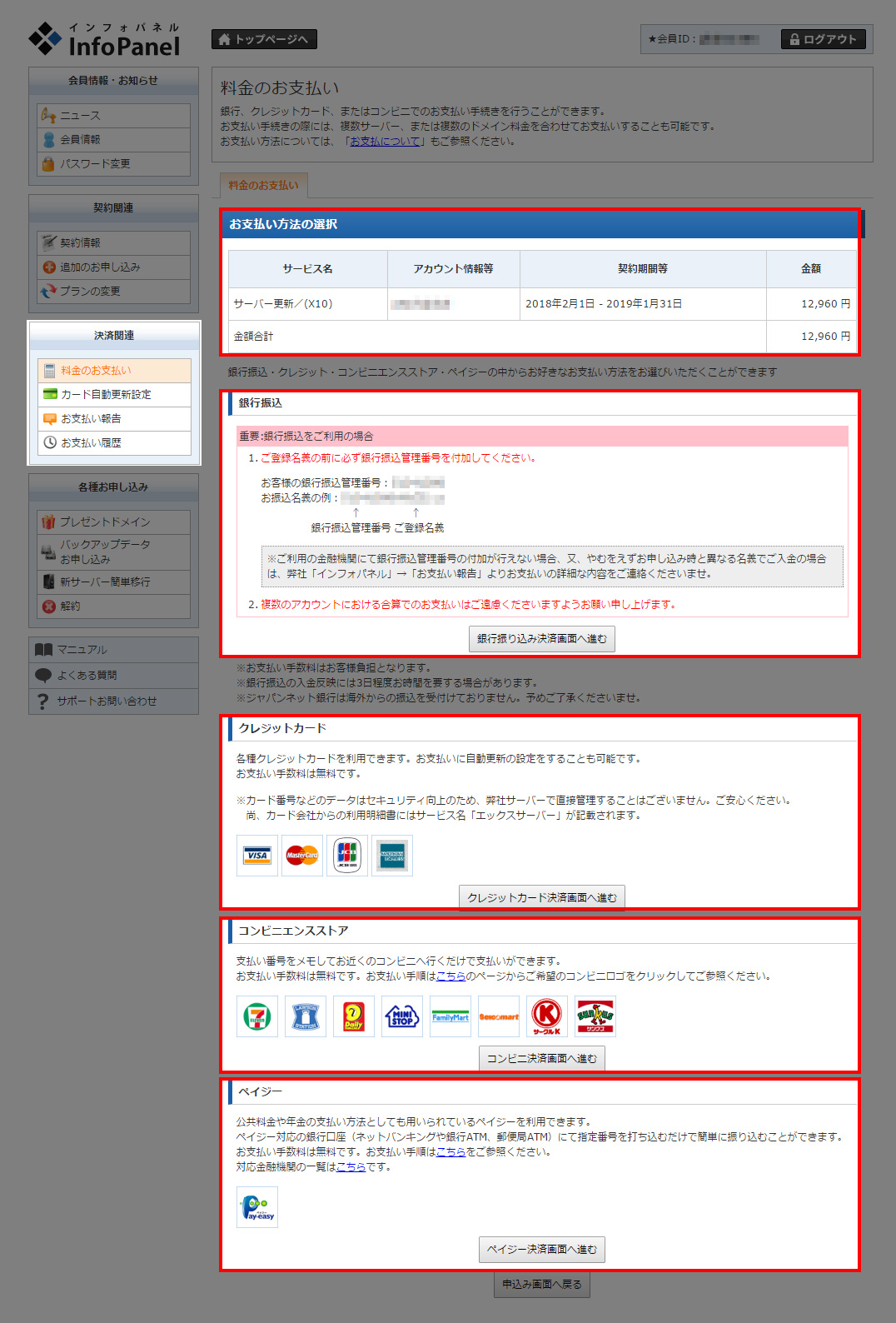Click 申込み画面へ戻る button
The height and width of the screenshot is (1323, 896).
[542, 1284]
